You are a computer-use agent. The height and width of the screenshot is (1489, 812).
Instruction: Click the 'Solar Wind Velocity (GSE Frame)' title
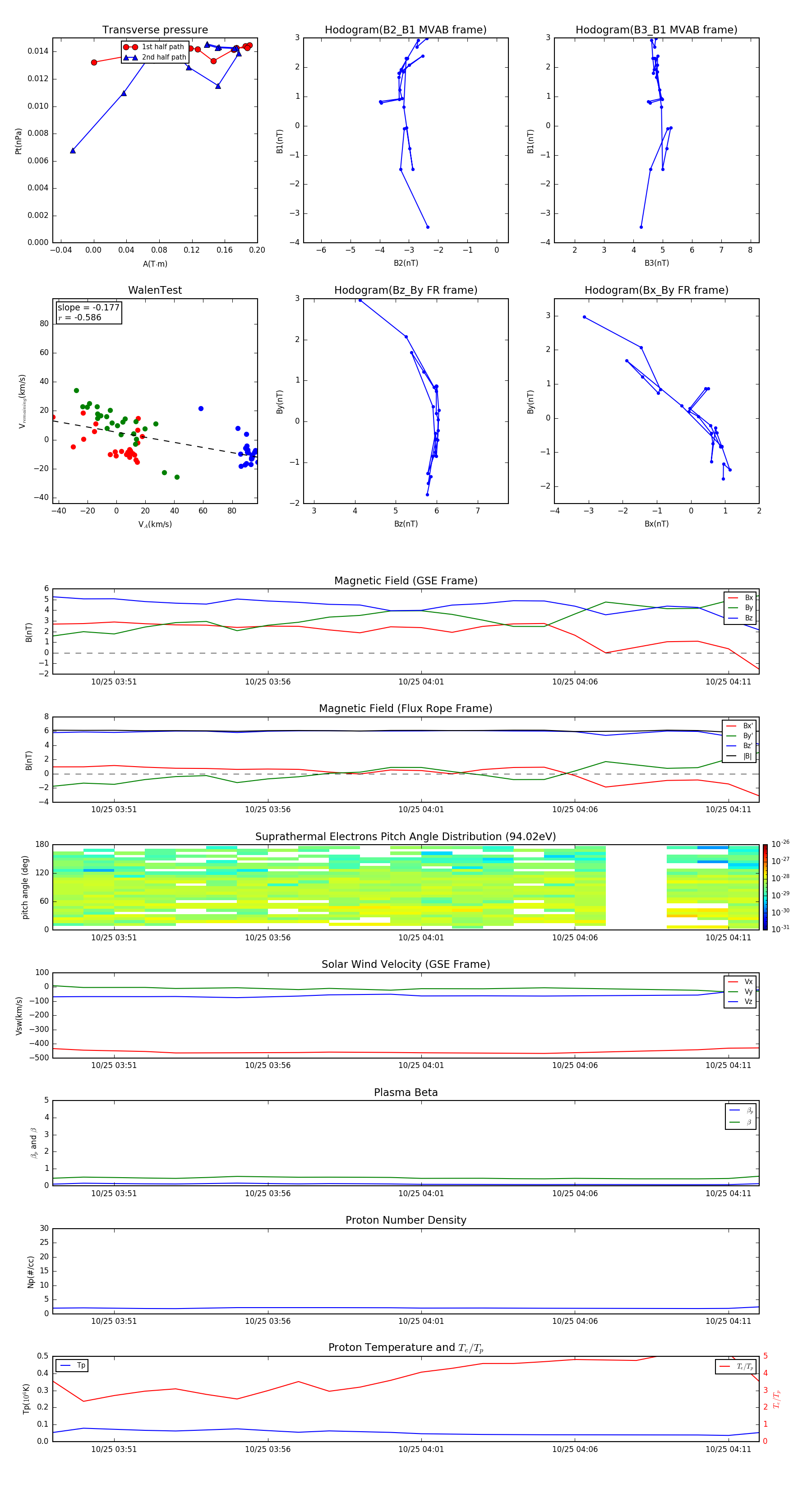[x=406, y=964]
